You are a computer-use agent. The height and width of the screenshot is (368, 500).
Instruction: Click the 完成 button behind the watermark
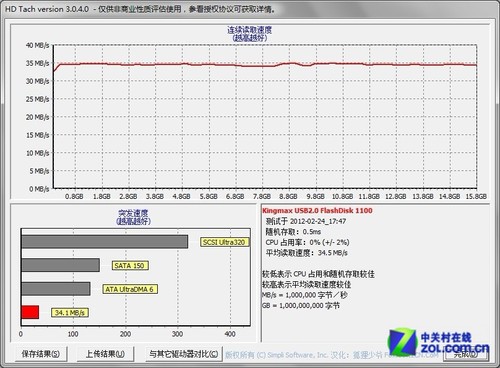click(x=466, y=354)
